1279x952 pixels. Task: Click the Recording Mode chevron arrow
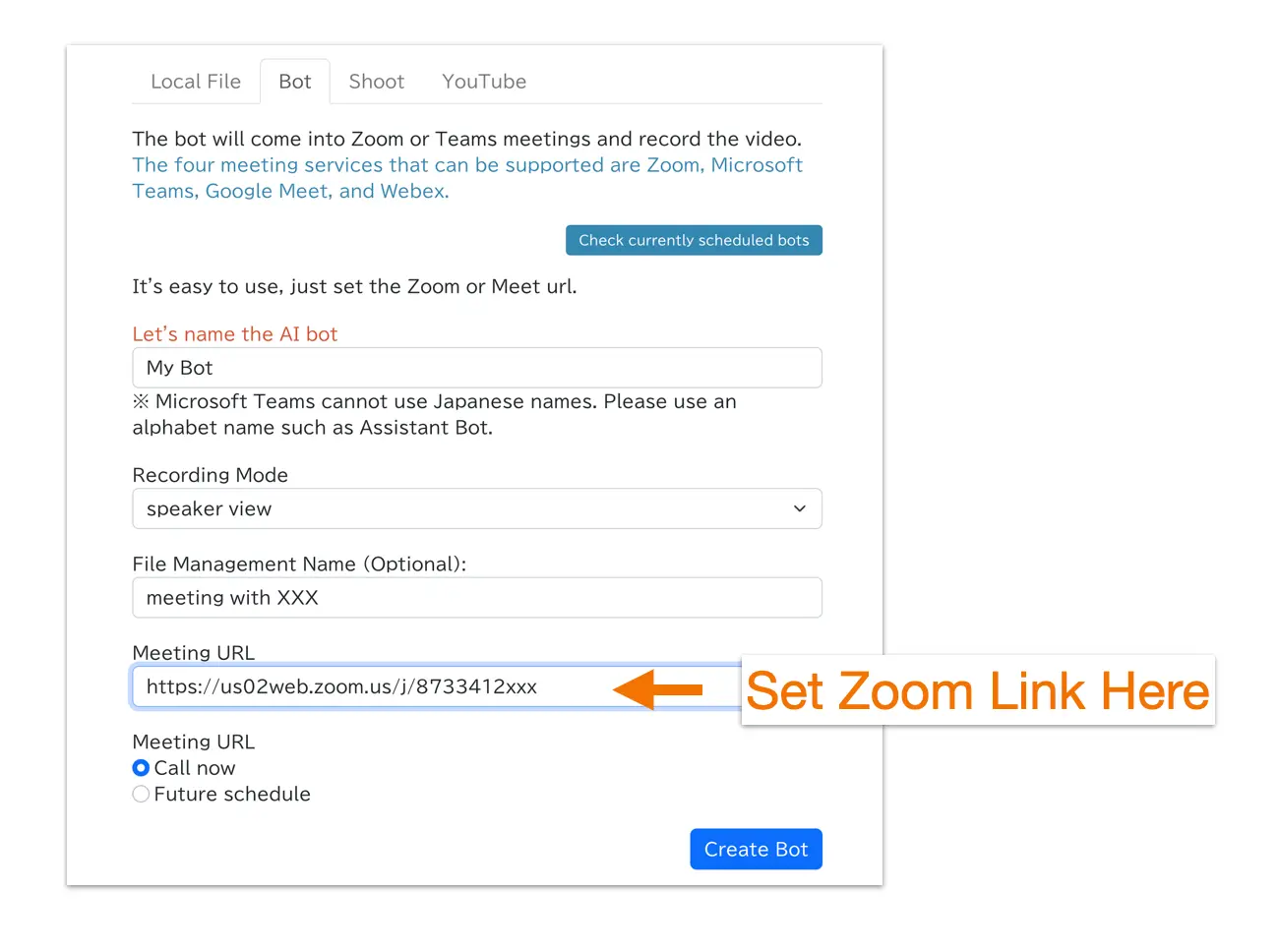[800, 508]
